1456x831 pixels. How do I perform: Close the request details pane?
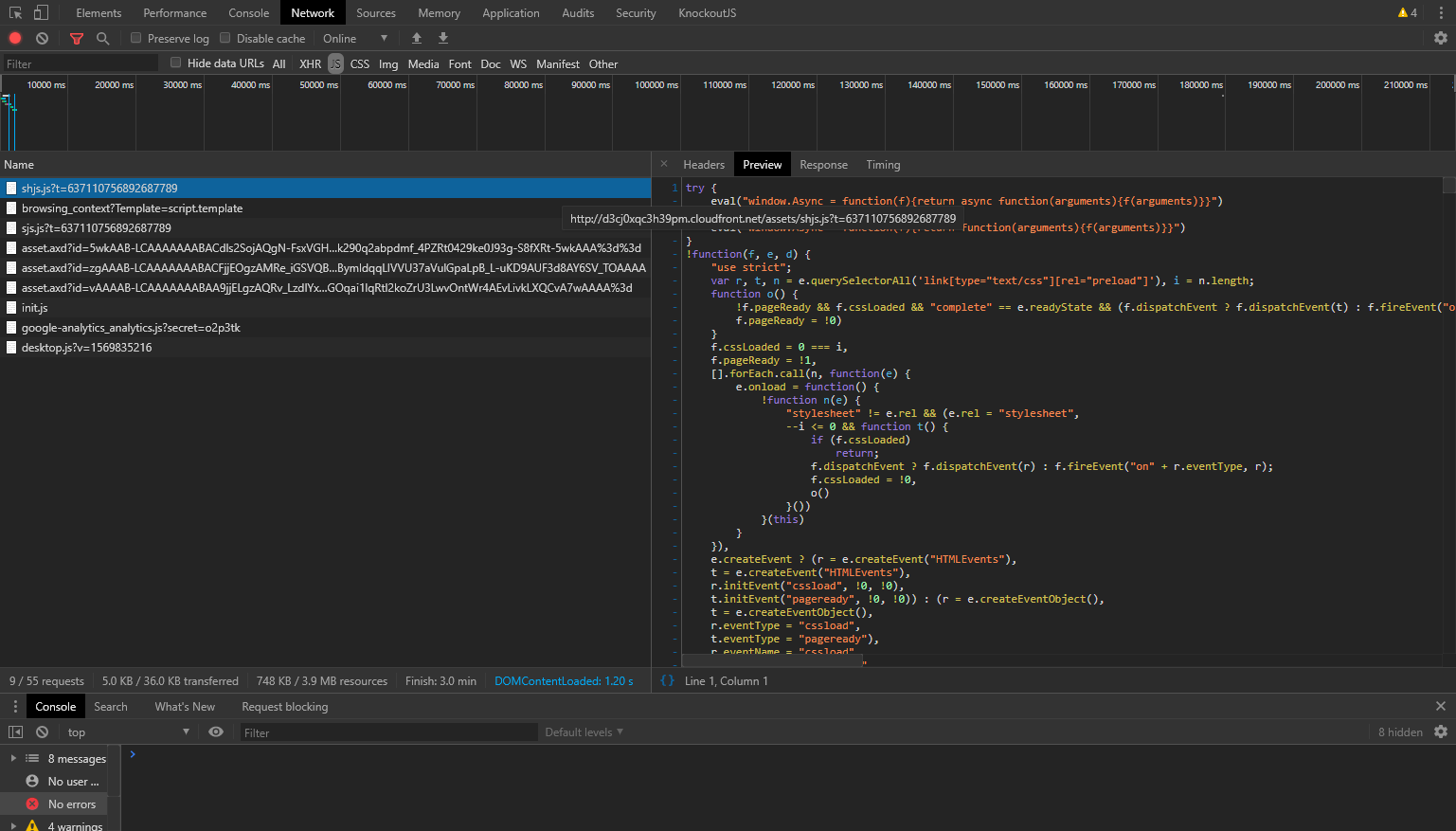pyautogui.click(x=664, y=164)
